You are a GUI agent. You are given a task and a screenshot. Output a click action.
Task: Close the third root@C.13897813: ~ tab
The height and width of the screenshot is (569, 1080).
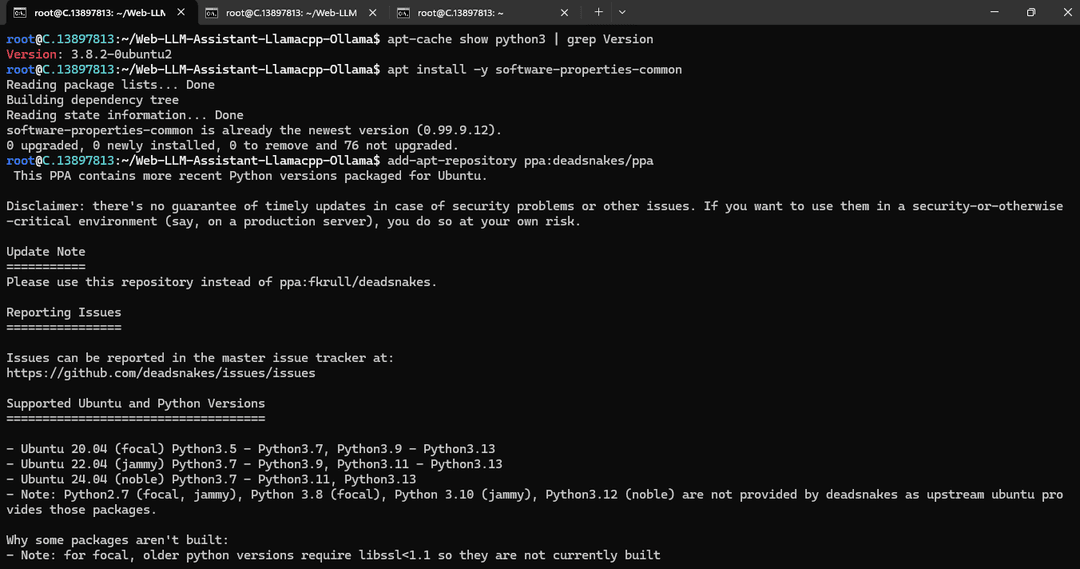(x=564, y=12)
